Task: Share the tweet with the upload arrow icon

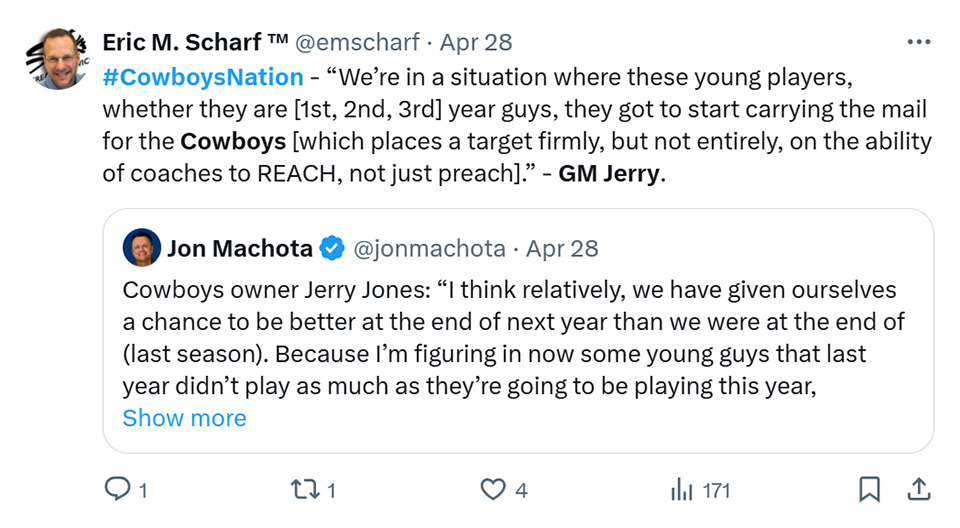Action: tap(919, 489)
